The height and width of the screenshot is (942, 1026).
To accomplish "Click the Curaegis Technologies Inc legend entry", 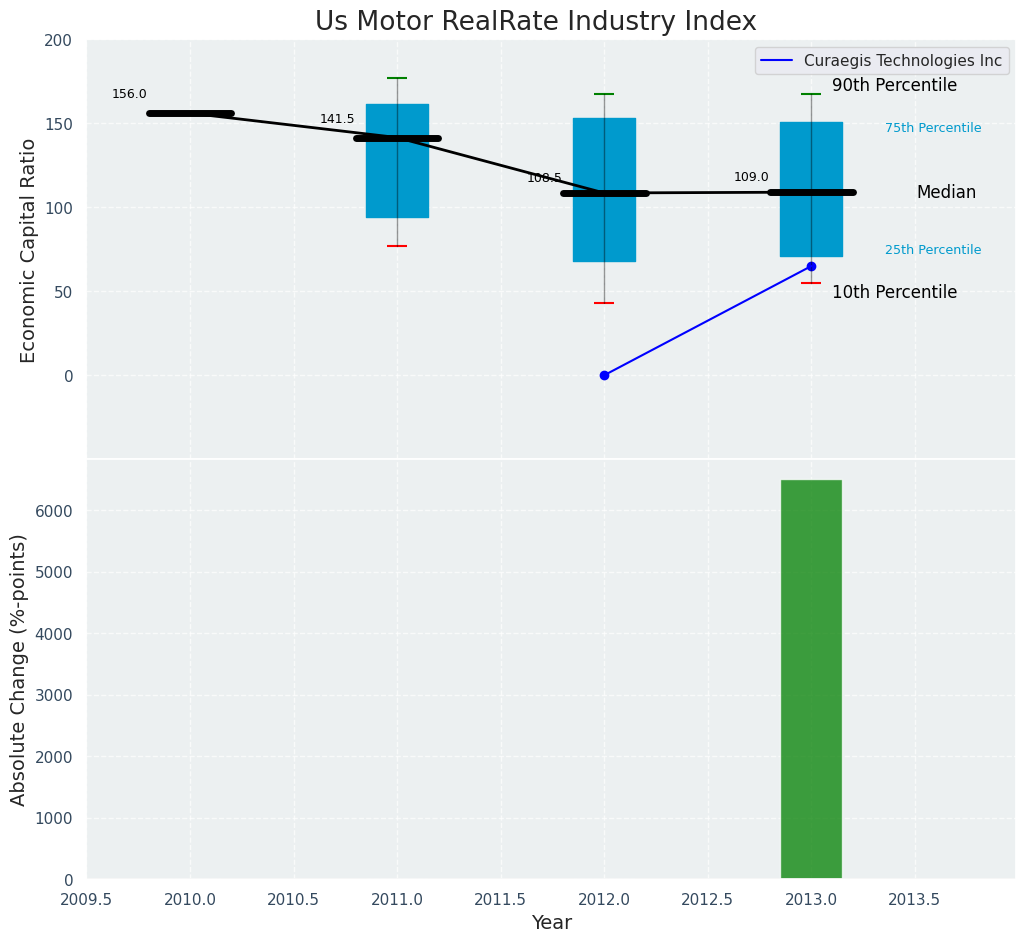I will click(883, 61).
